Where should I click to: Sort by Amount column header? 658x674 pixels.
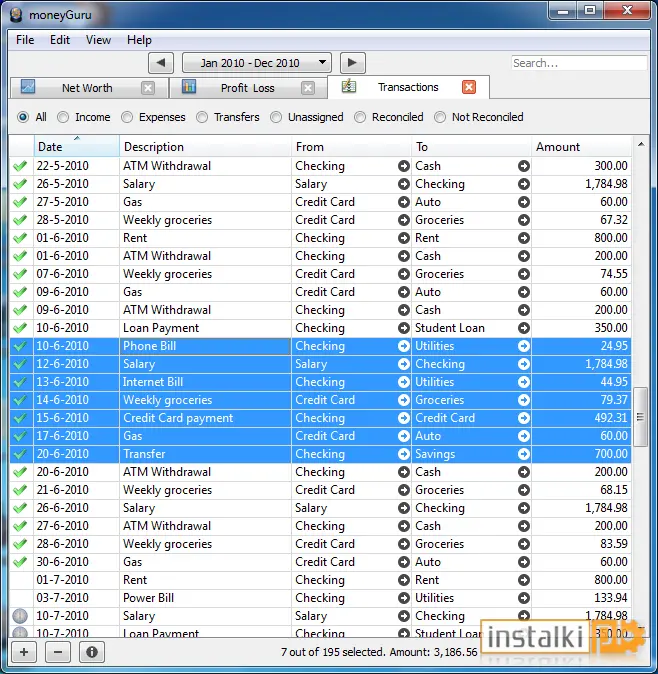581,147
